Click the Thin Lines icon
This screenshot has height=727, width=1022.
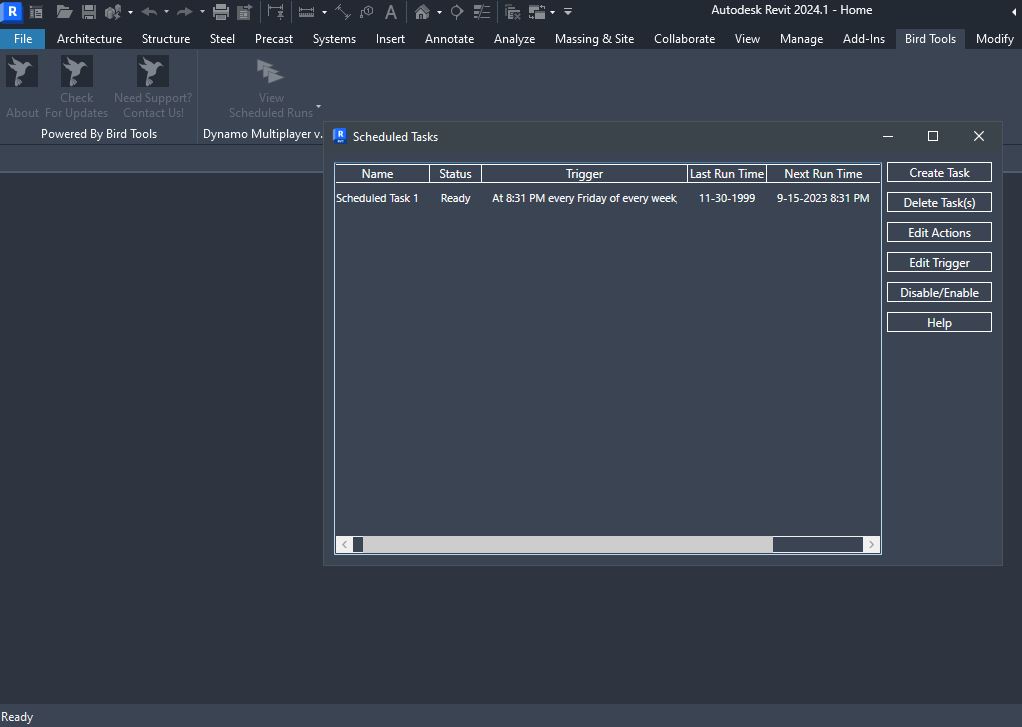(x=482, y=12)
